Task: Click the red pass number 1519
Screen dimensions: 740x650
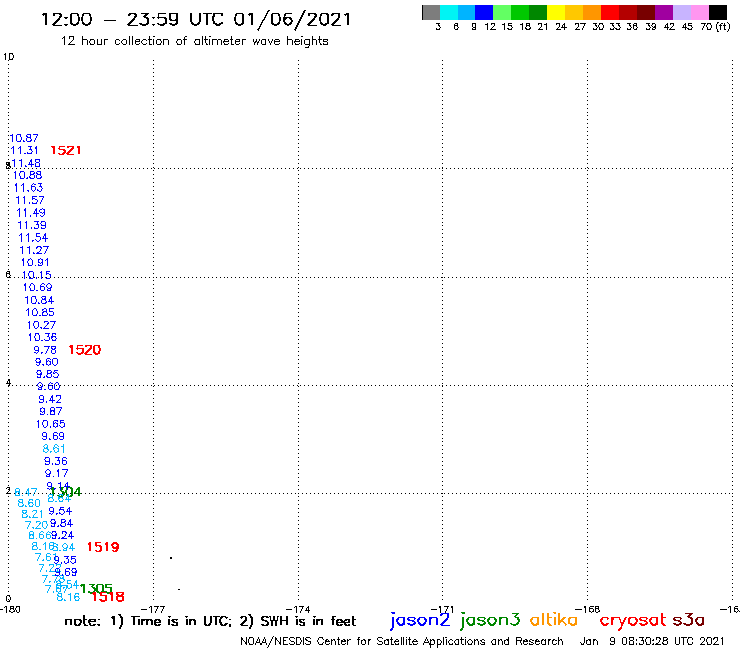Action: click(x=103, y=547)
